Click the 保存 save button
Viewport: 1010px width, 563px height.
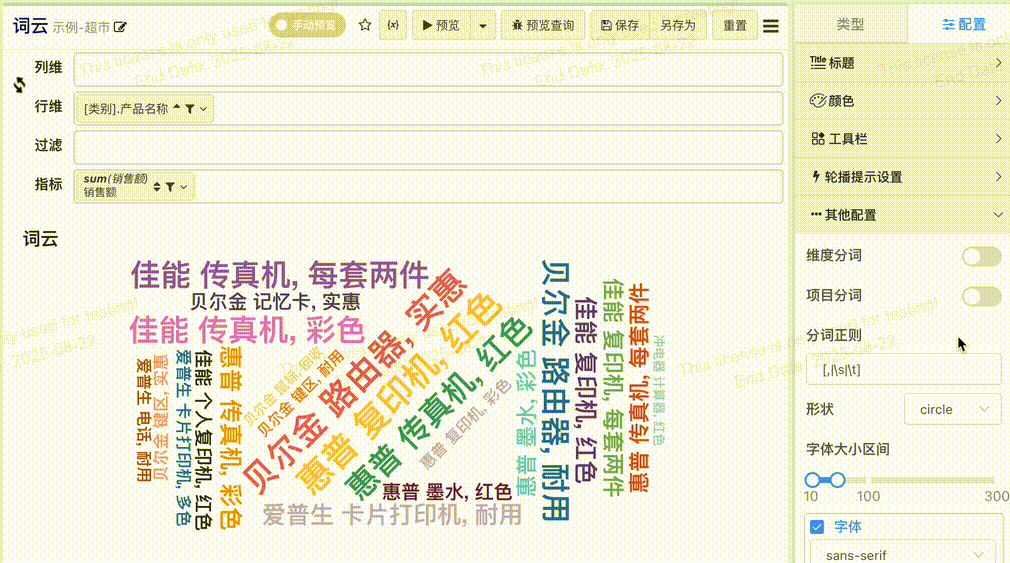coord(620,25)
